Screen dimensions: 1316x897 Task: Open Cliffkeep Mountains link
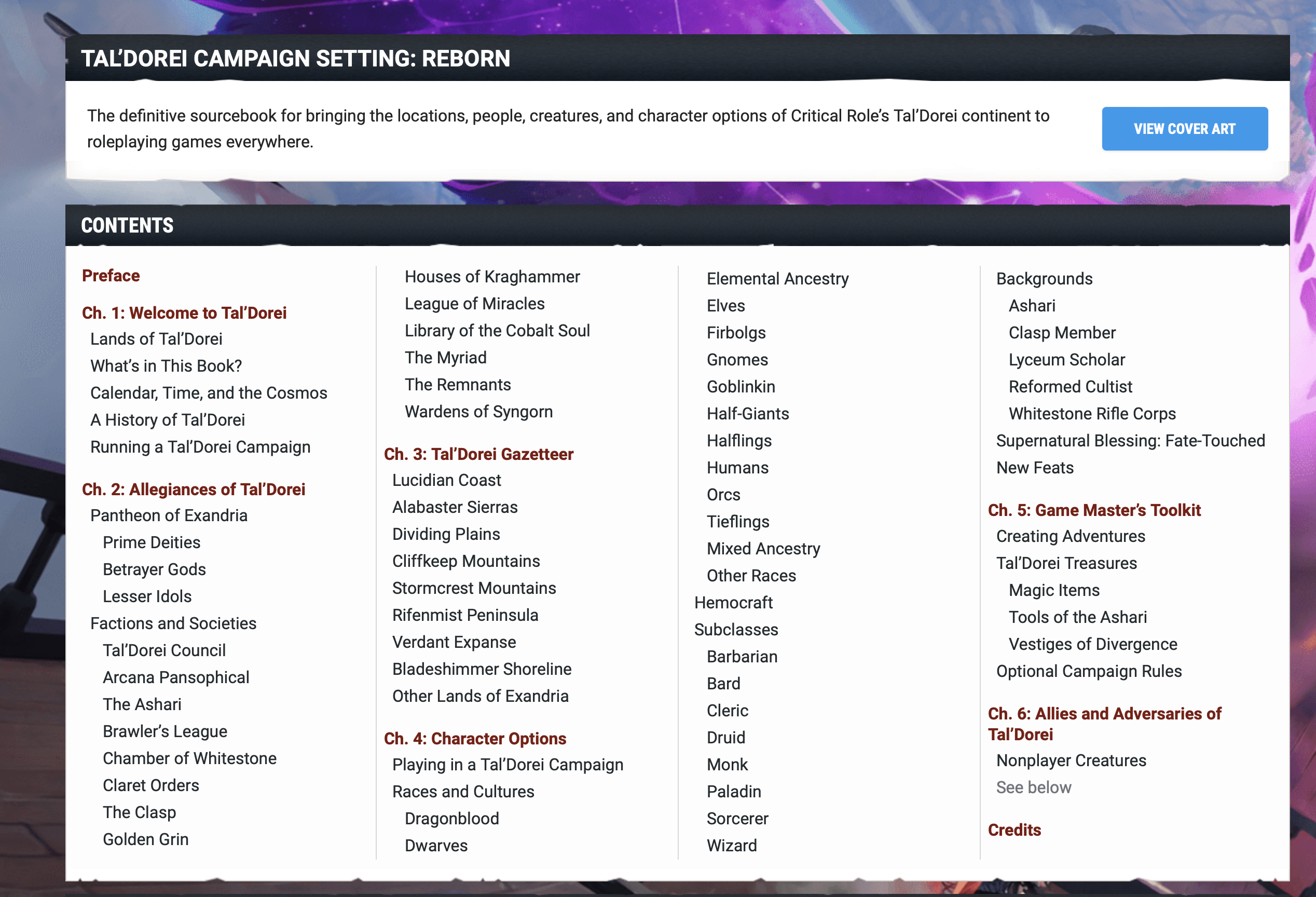click(466, 561)
